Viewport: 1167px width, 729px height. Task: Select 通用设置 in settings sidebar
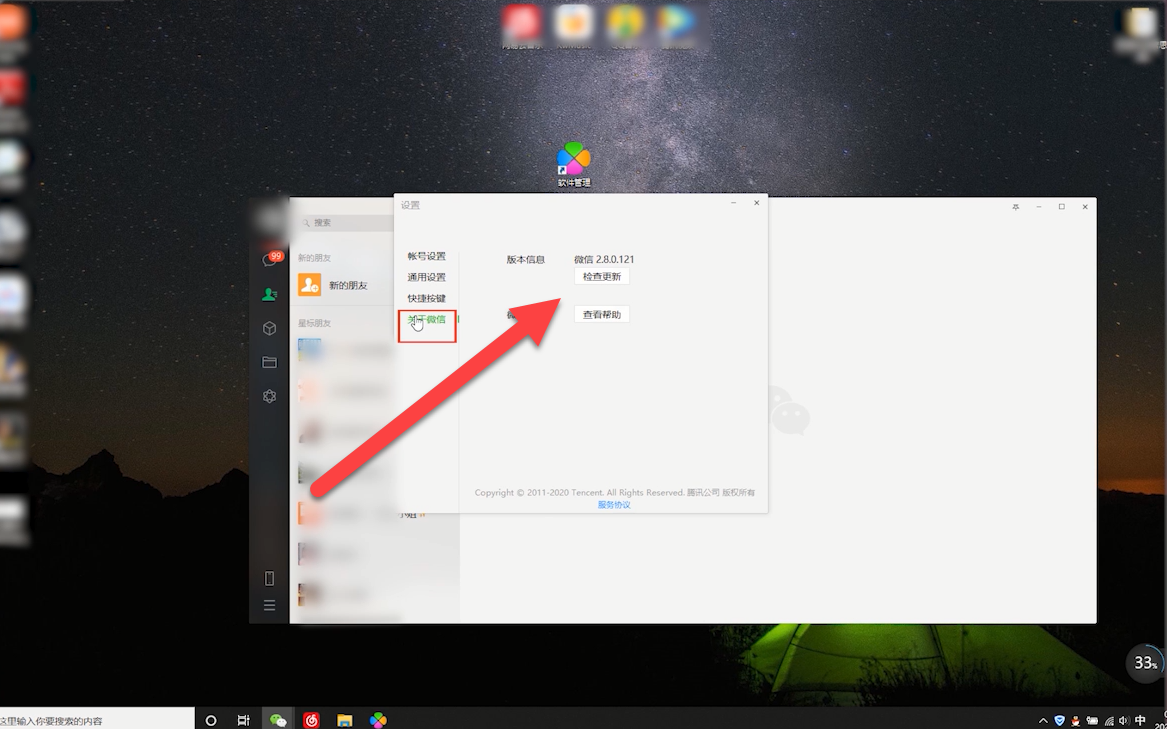point(426,277)
